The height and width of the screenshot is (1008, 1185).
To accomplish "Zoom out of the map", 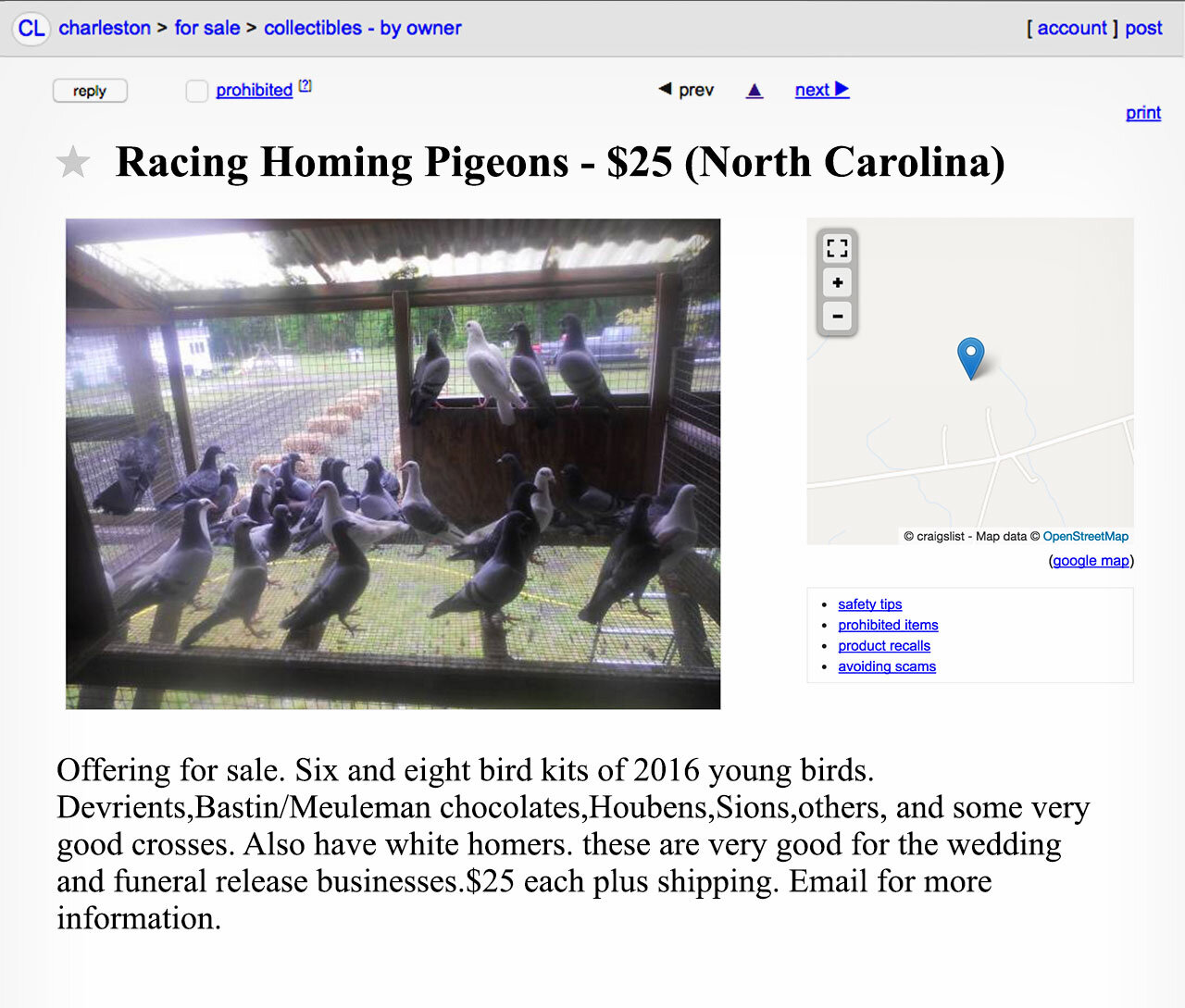I will [836, 316].
